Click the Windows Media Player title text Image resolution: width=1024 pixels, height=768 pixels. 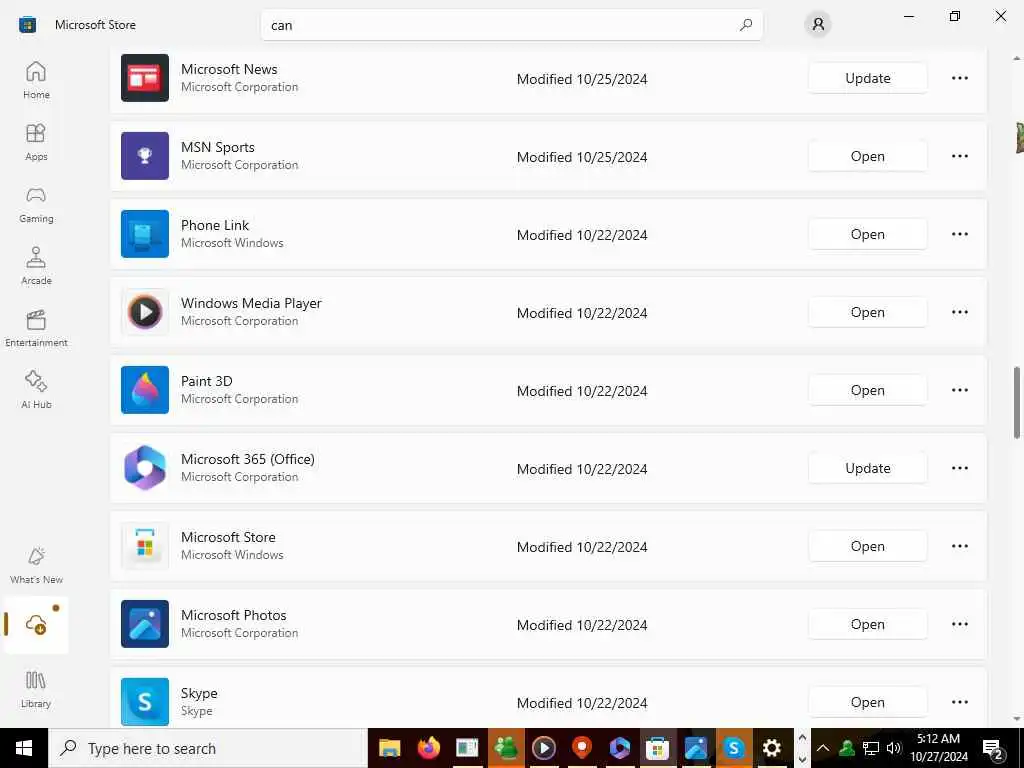click(x=251, y=303)
